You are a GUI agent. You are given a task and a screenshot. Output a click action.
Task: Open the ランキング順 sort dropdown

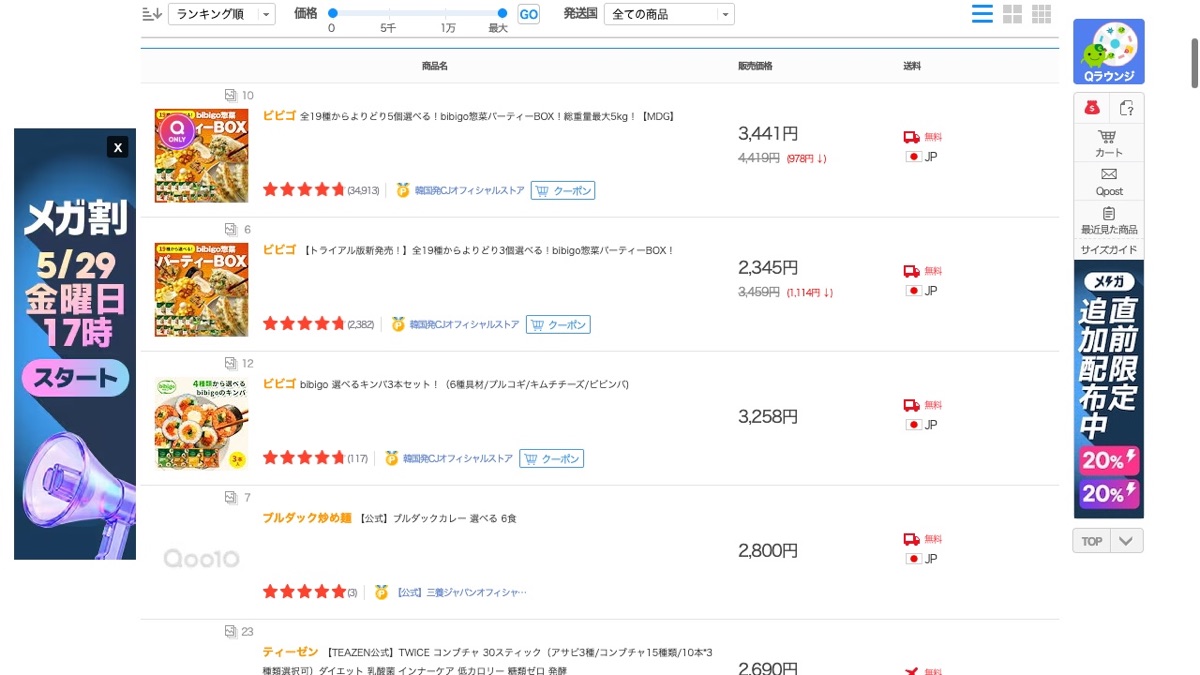(x=221, y=14)
